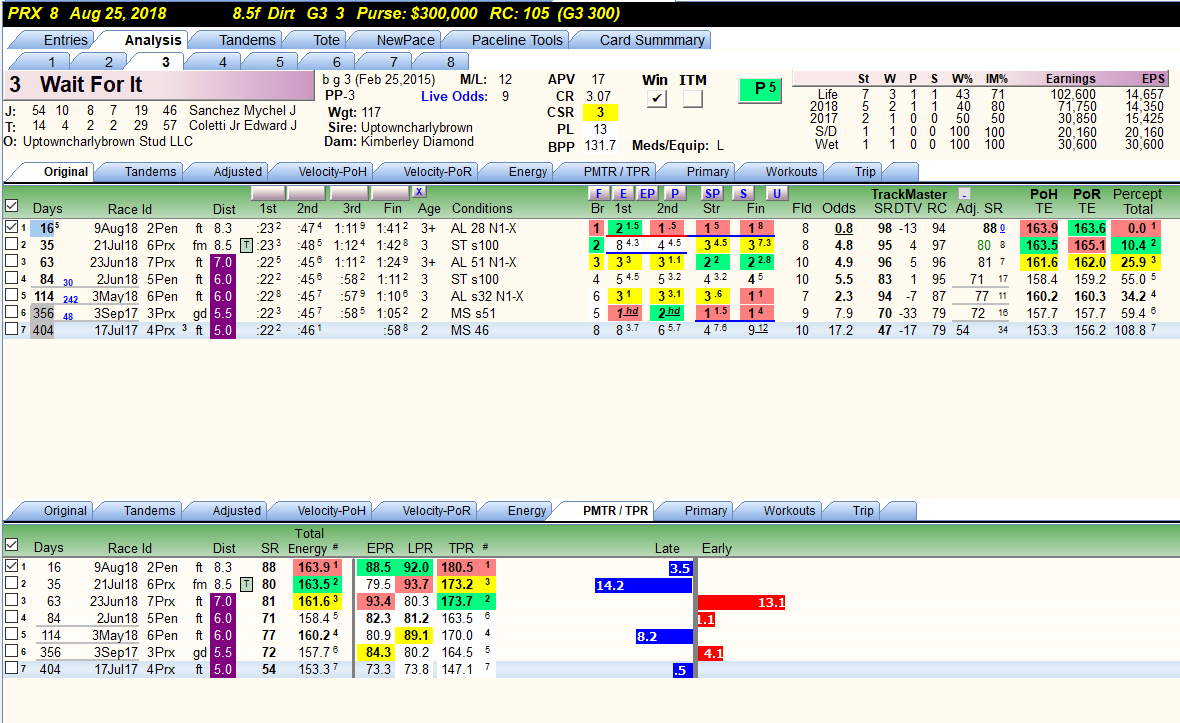The width and height of the screenshot is (1180, 723).
Task: Click the EP running-style filter button
Action: (x=647, y=193)
